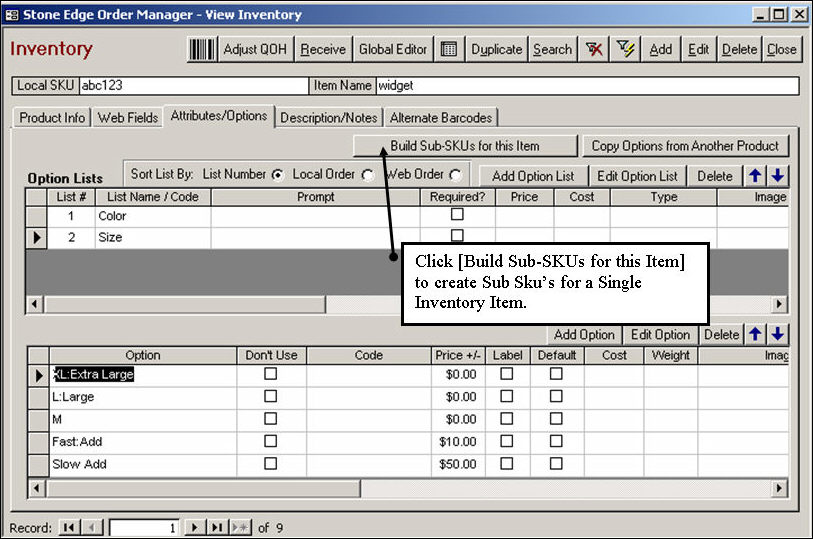This screenshot has width=813, height=539.
Task: Open the Web Fields tab
Action: [x=128, y=118]
